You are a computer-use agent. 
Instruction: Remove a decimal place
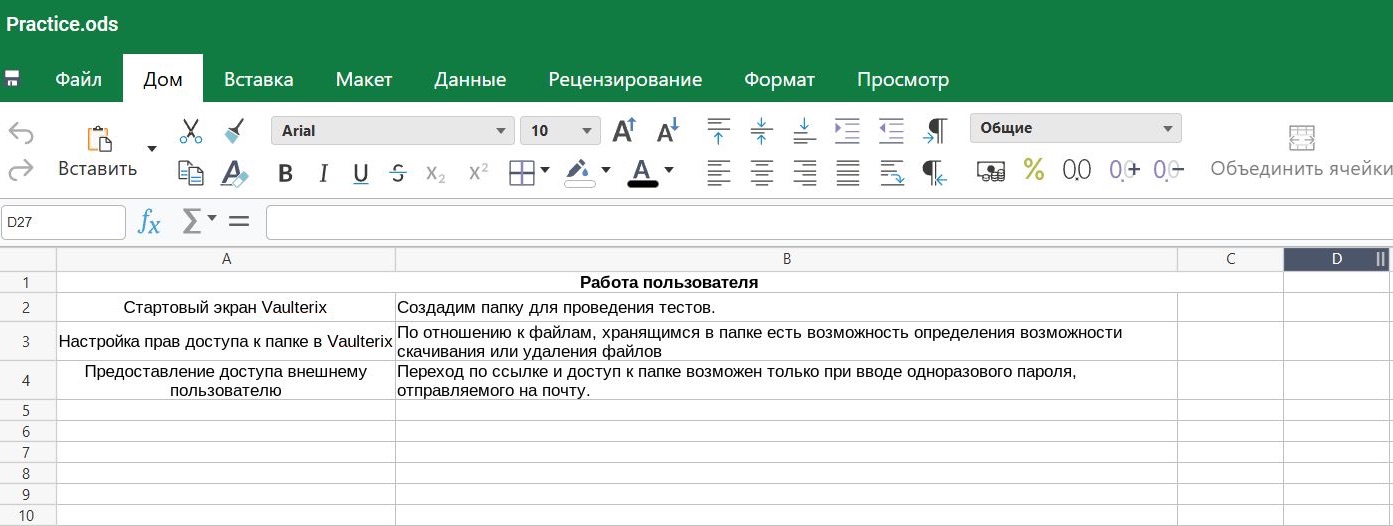pos(1169,170)
